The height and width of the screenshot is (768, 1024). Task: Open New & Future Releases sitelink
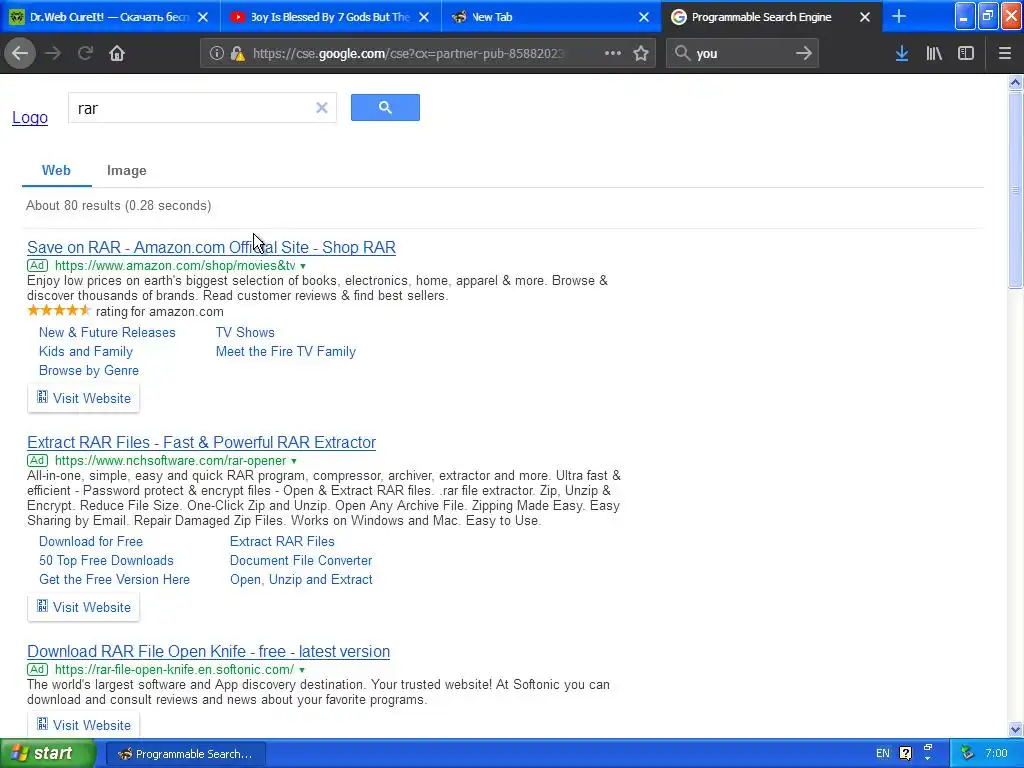107,332
